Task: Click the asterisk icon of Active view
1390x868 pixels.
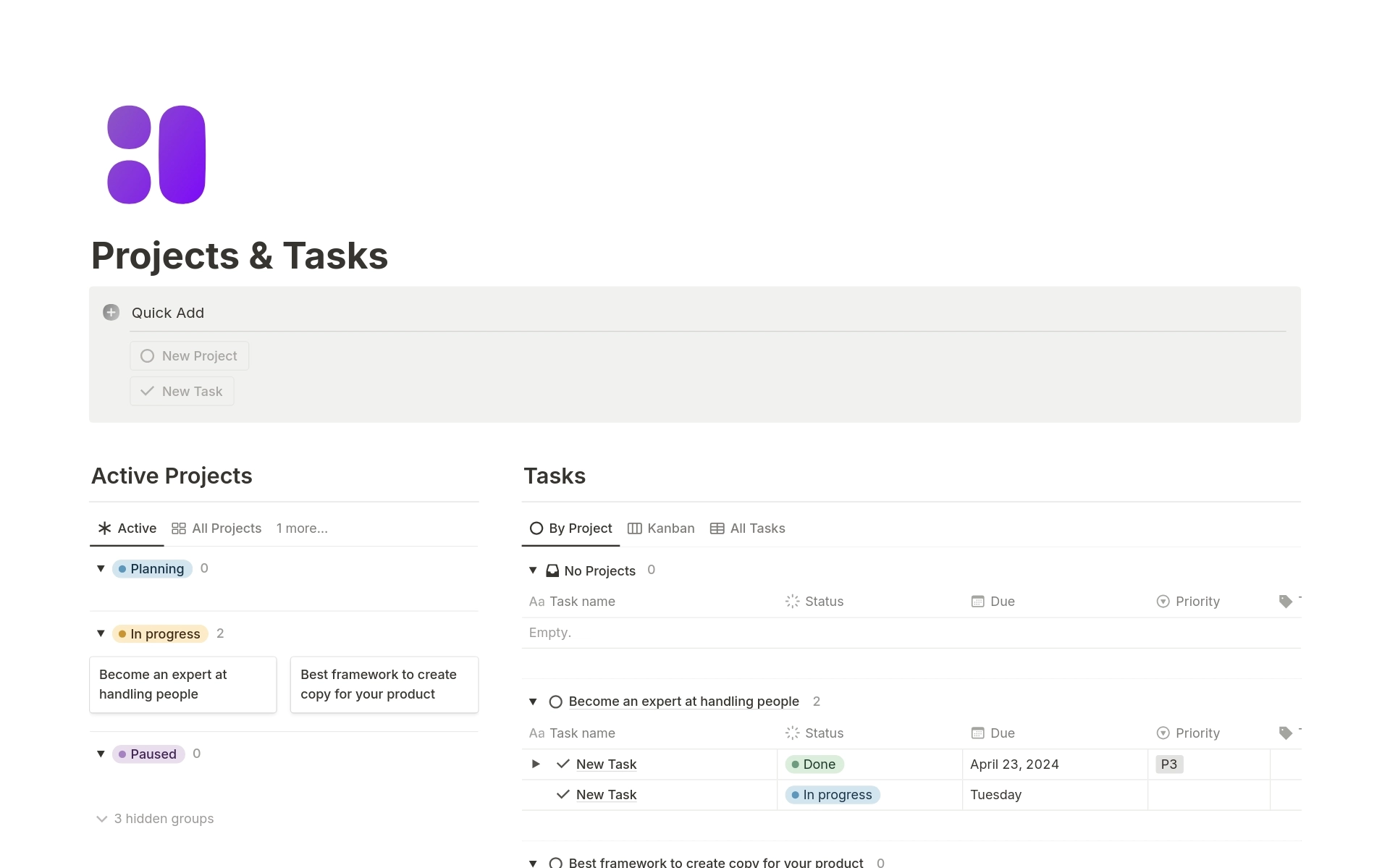Action: [x=105, y=528]
